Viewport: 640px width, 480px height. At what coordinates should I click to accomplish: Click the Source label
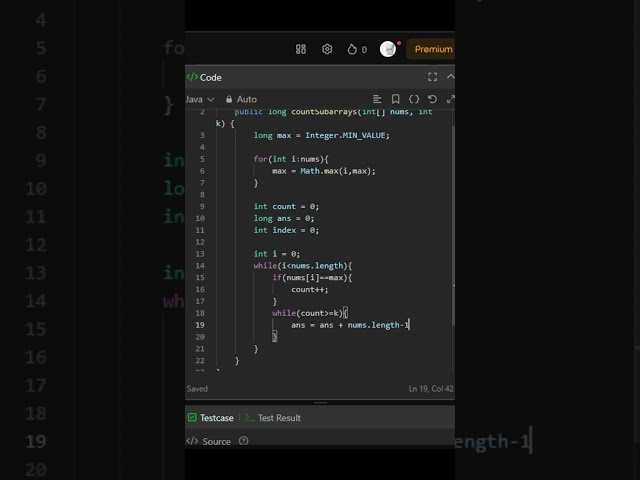click(x=216, y=441)
